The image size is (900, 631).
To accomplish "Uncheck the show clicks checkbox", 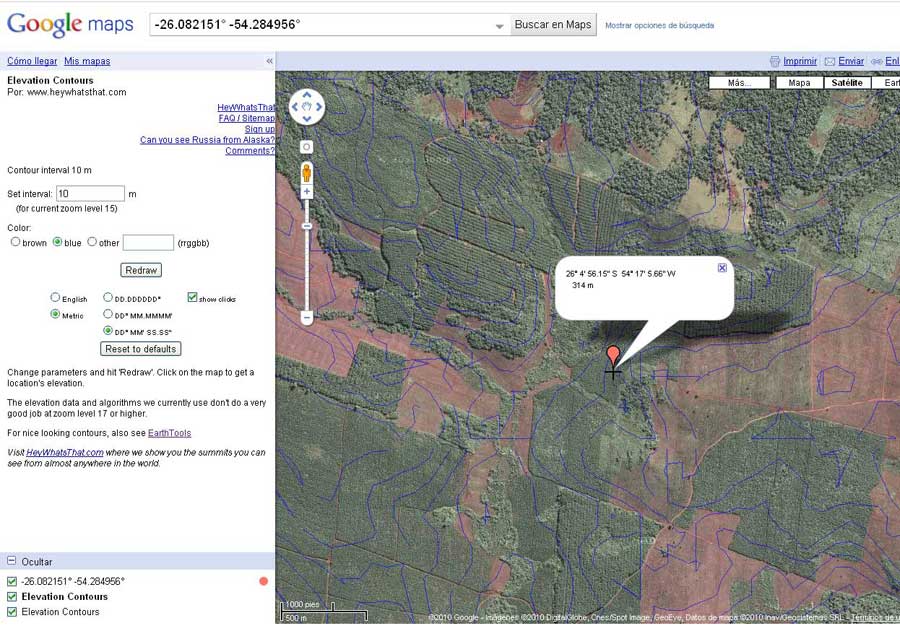I will (193, 298).
